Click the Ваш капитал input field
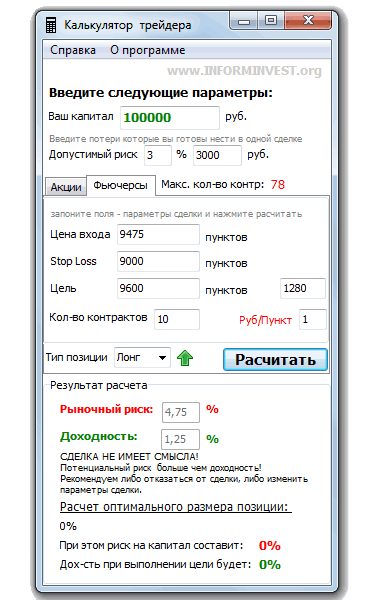380x600 pixels. (170, 117)
